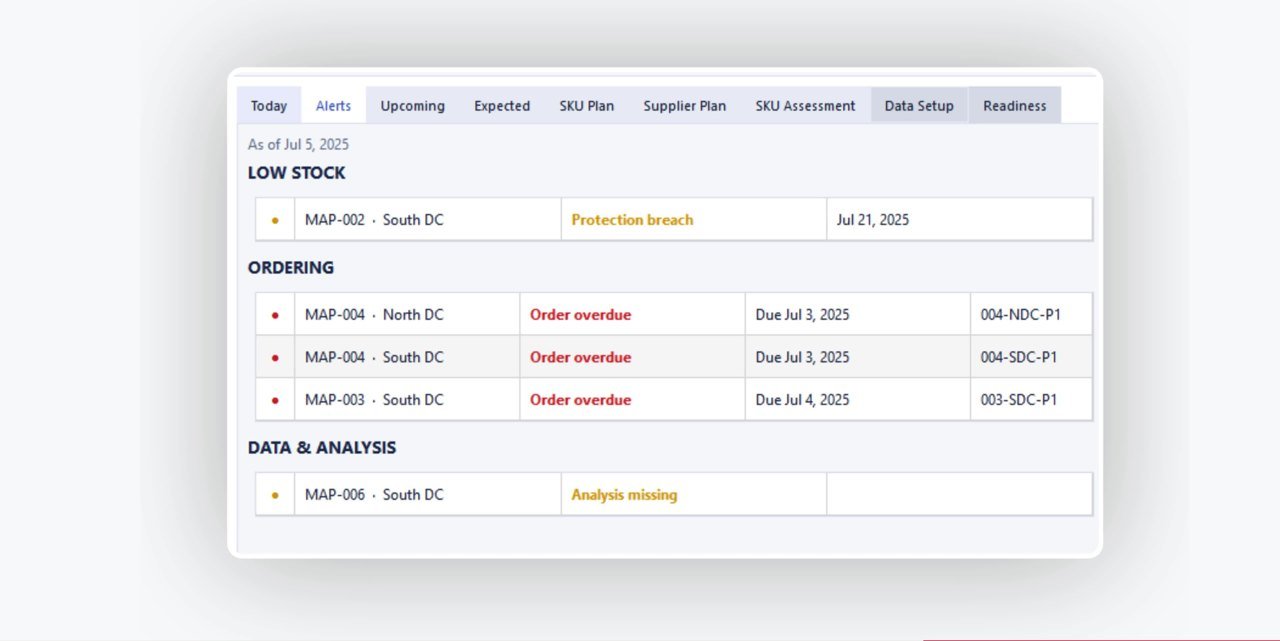Click the ORDERING section heading
Viewport: 1280px width, 641px height.
(x=291, y=268)
